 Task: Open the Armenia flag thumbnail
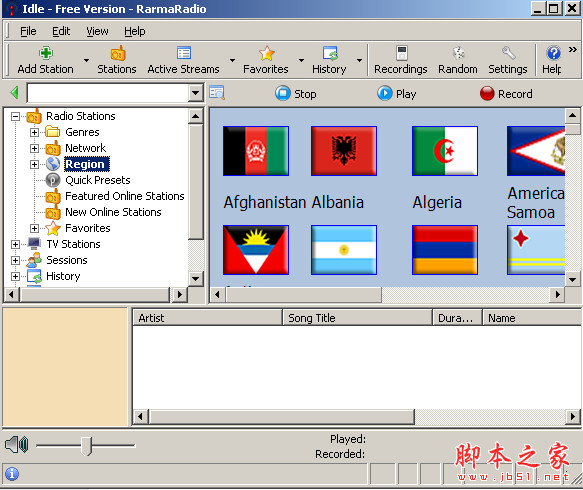(445, 250)
